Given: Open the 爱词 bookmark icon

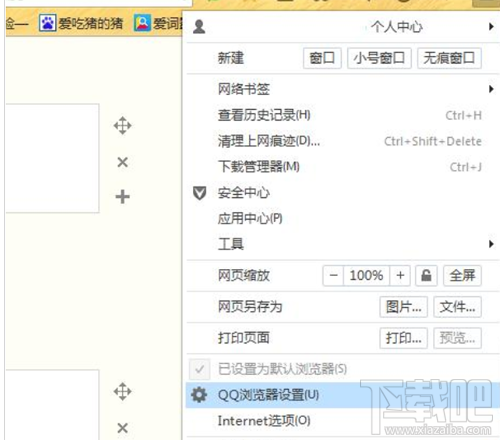Looking at the screenshot, I should (x=142, y=23).
